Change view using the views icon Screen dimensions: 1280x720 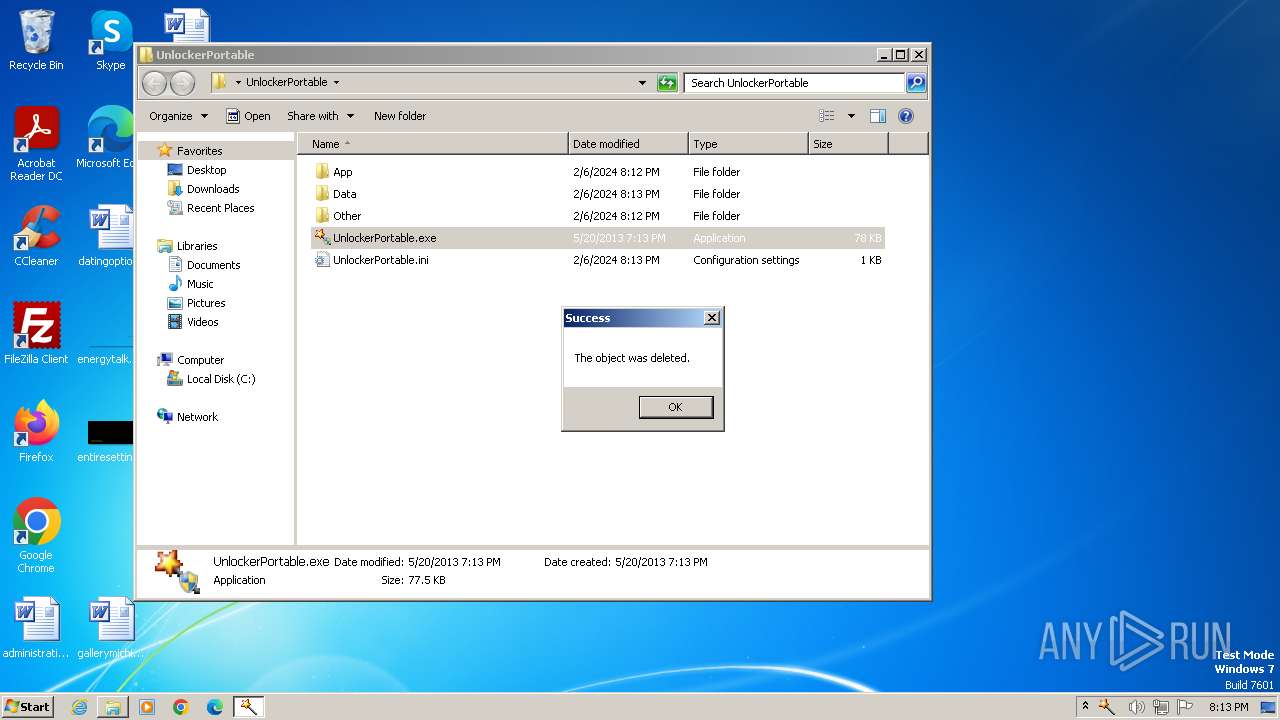click(x=826, y=116)
